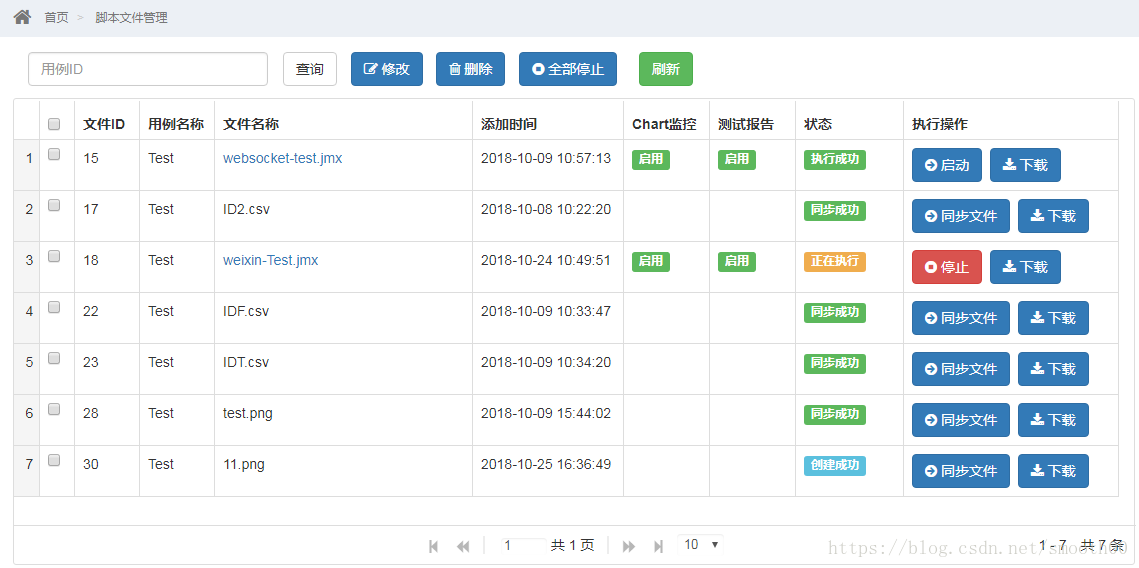The height and width of the screenshot is (568, 1139).
Task: Click the blue 创建成功 status badge
Action: 835,465
